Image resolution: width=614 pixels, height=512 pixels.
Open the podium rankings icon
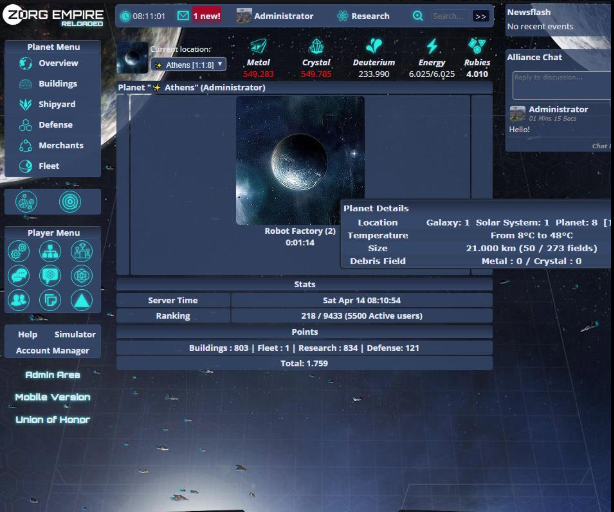[81, 251]
